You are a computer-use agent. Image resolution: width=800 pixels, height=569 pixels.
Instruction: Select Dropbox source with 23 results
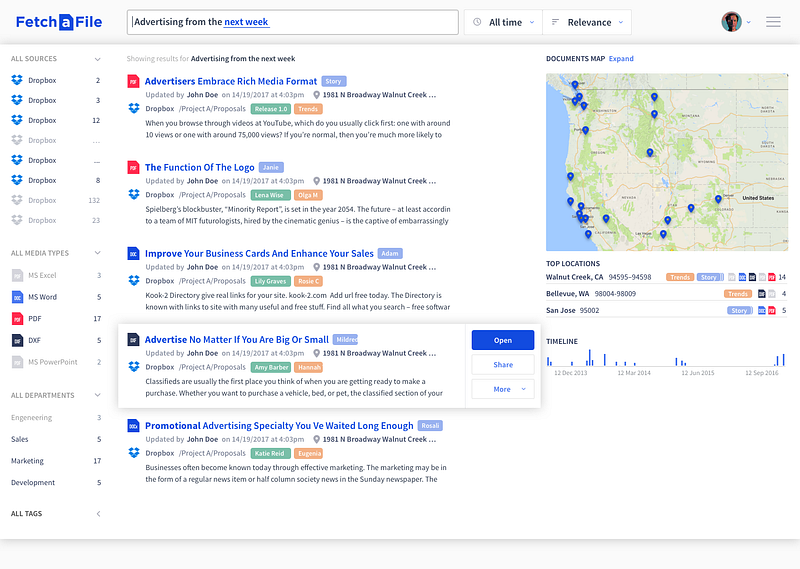(x=56, y=220)
